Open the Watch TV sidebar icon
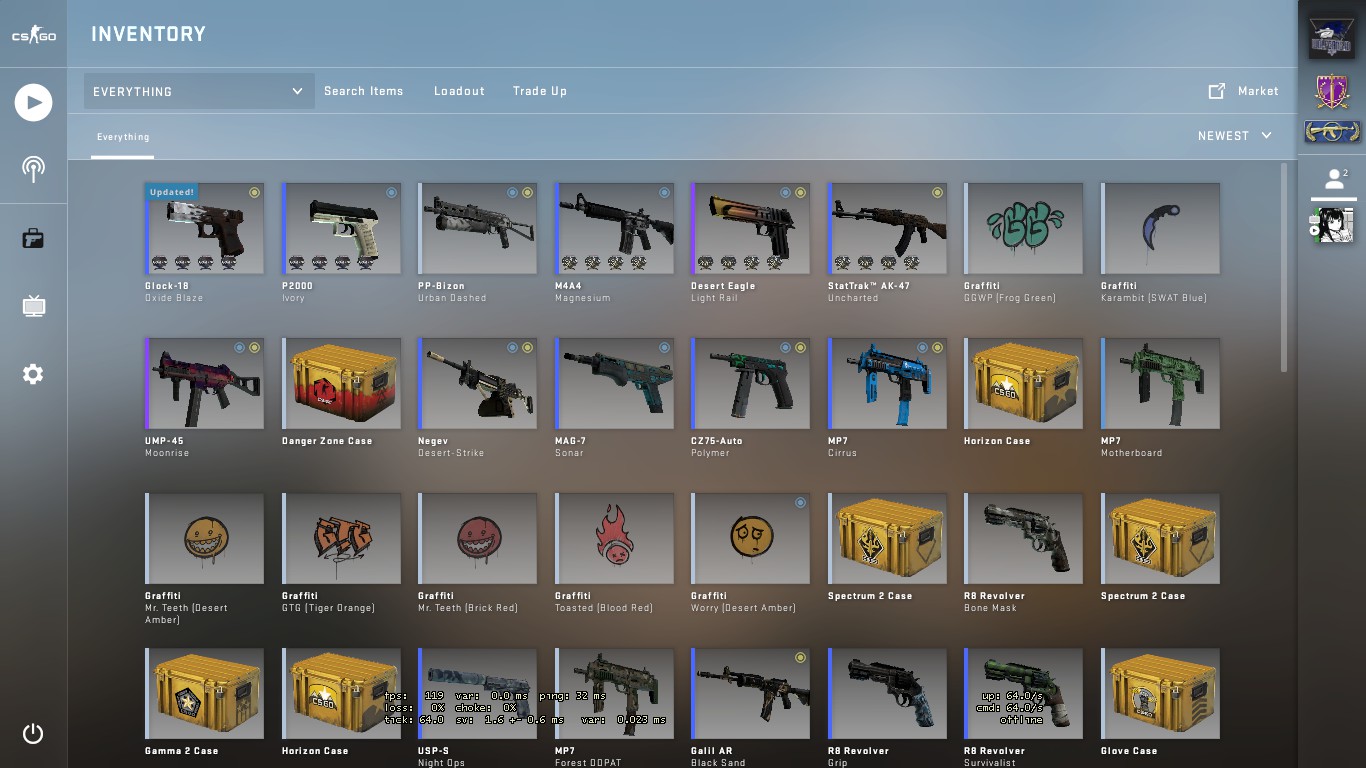Screen dimensions: 1366x768 point(33,306)
